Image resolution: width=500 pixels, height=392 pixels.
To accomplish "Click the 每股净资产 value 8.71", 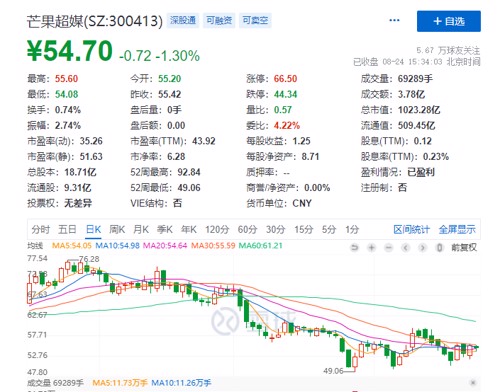I will point(310,157).
